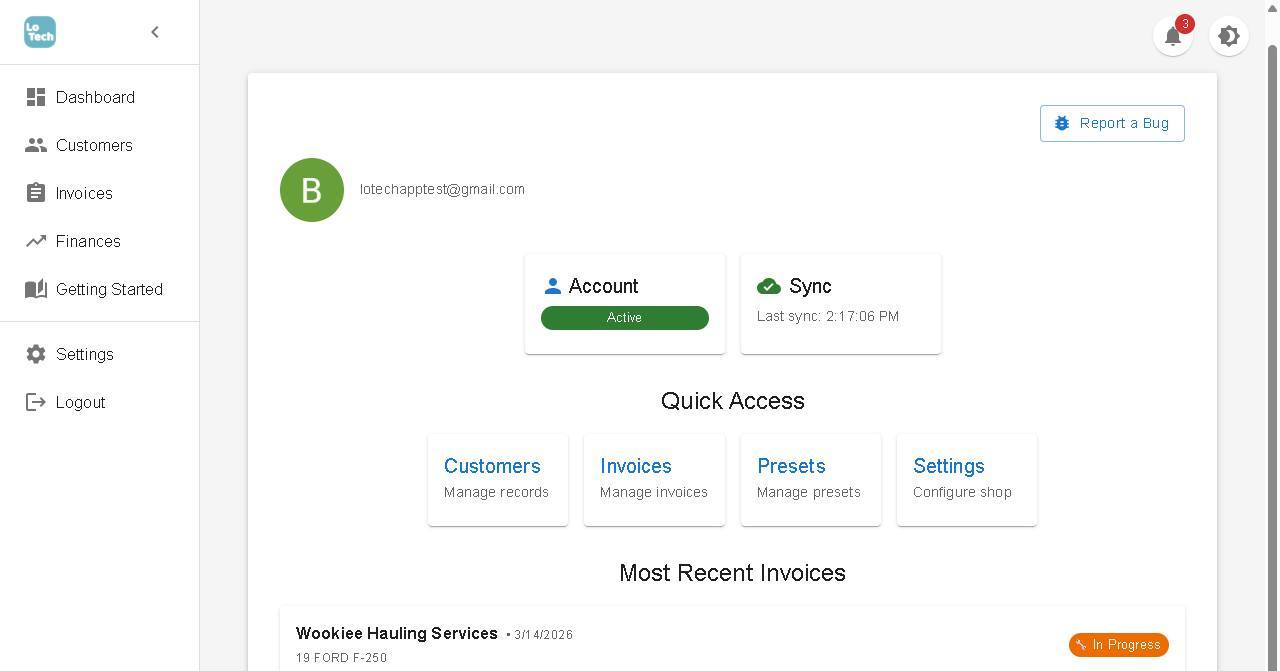This screenshot has height=671, width=1280.
Task: Open the notifications bell icon
Action: point(1173,36)
